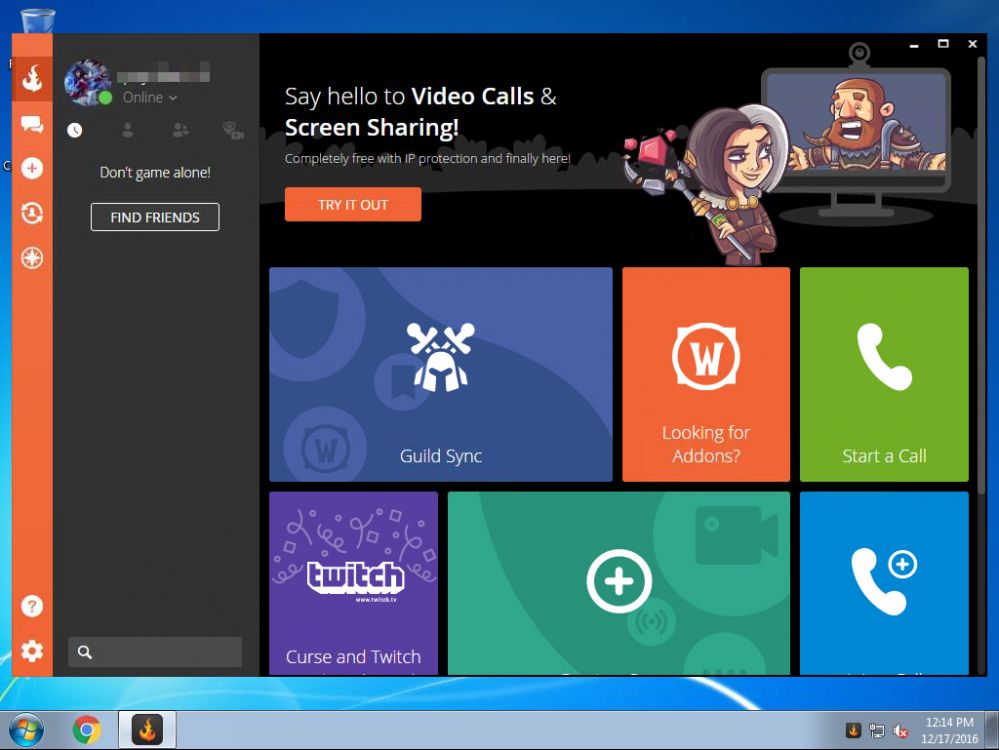Viewport: 999px width, 750px height.
Task: Open the Looking for Addons tile
Action: point(706,374)
